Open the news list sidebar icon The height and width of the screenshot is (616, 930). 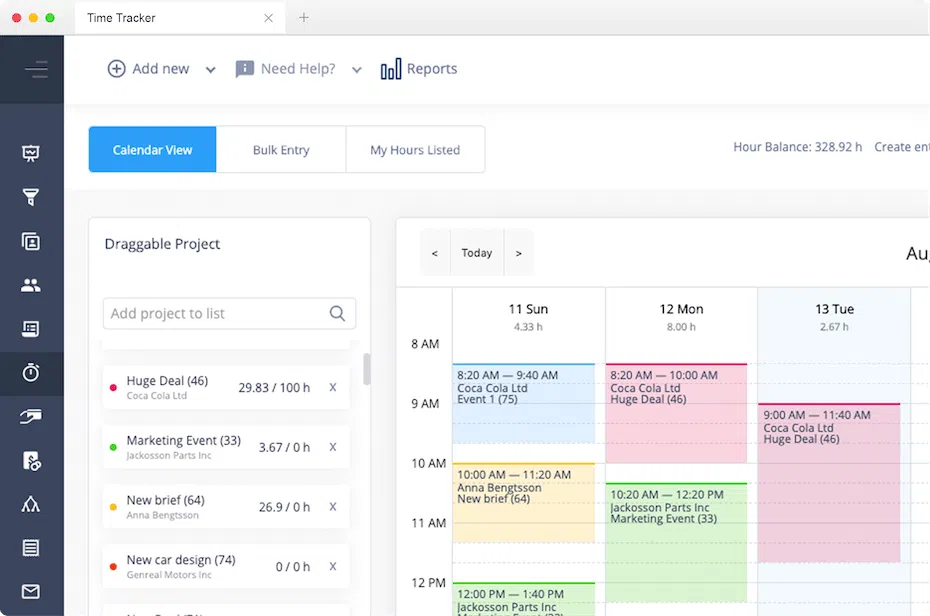[x=31, y=329]
